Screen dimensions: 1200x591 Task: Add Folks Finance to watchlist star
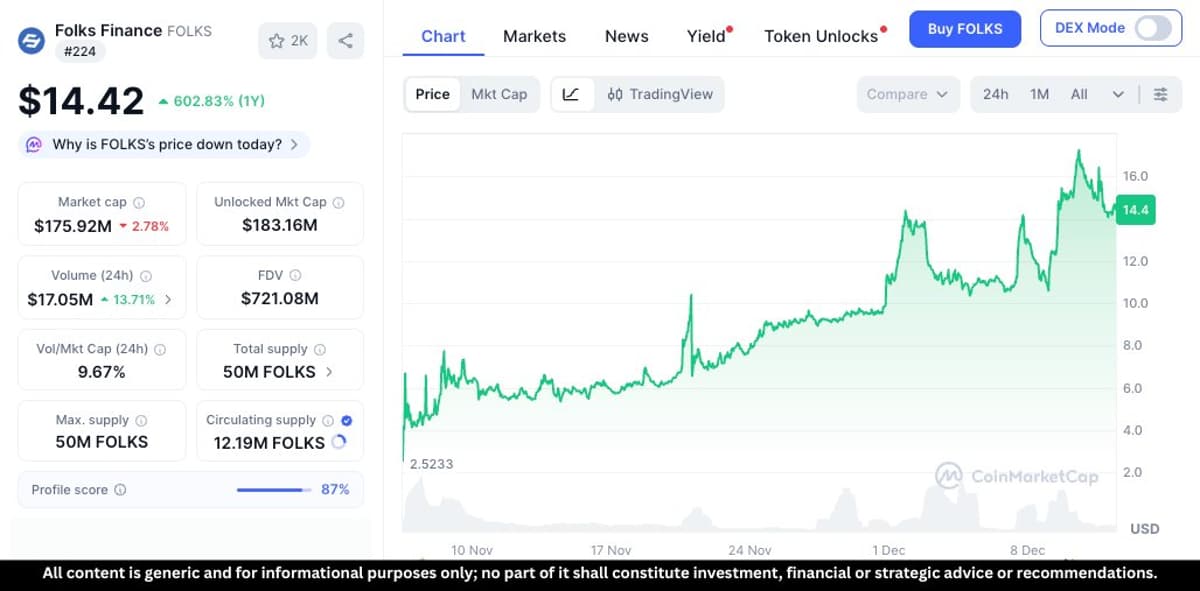pos(276,40)
